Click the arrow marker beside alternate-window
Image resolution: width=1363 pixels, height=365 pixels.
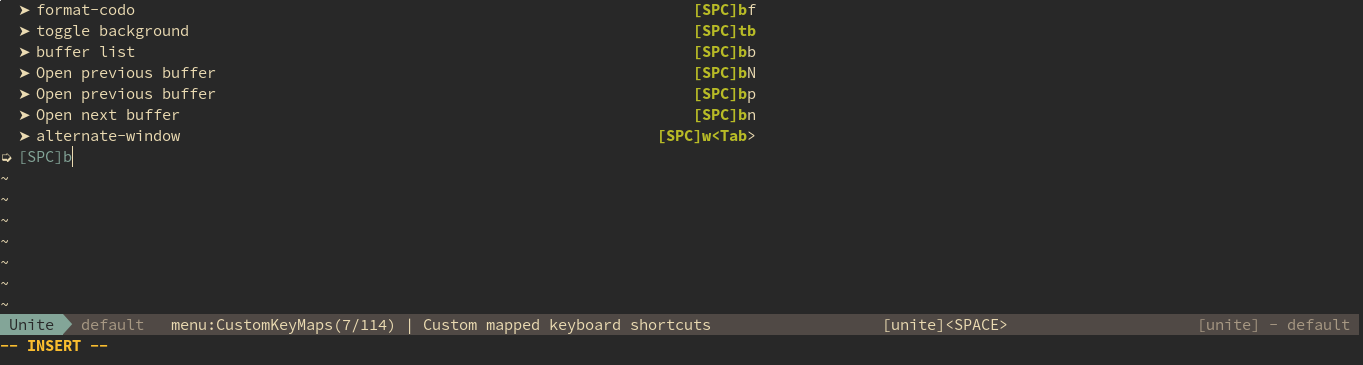coord(24,136)
